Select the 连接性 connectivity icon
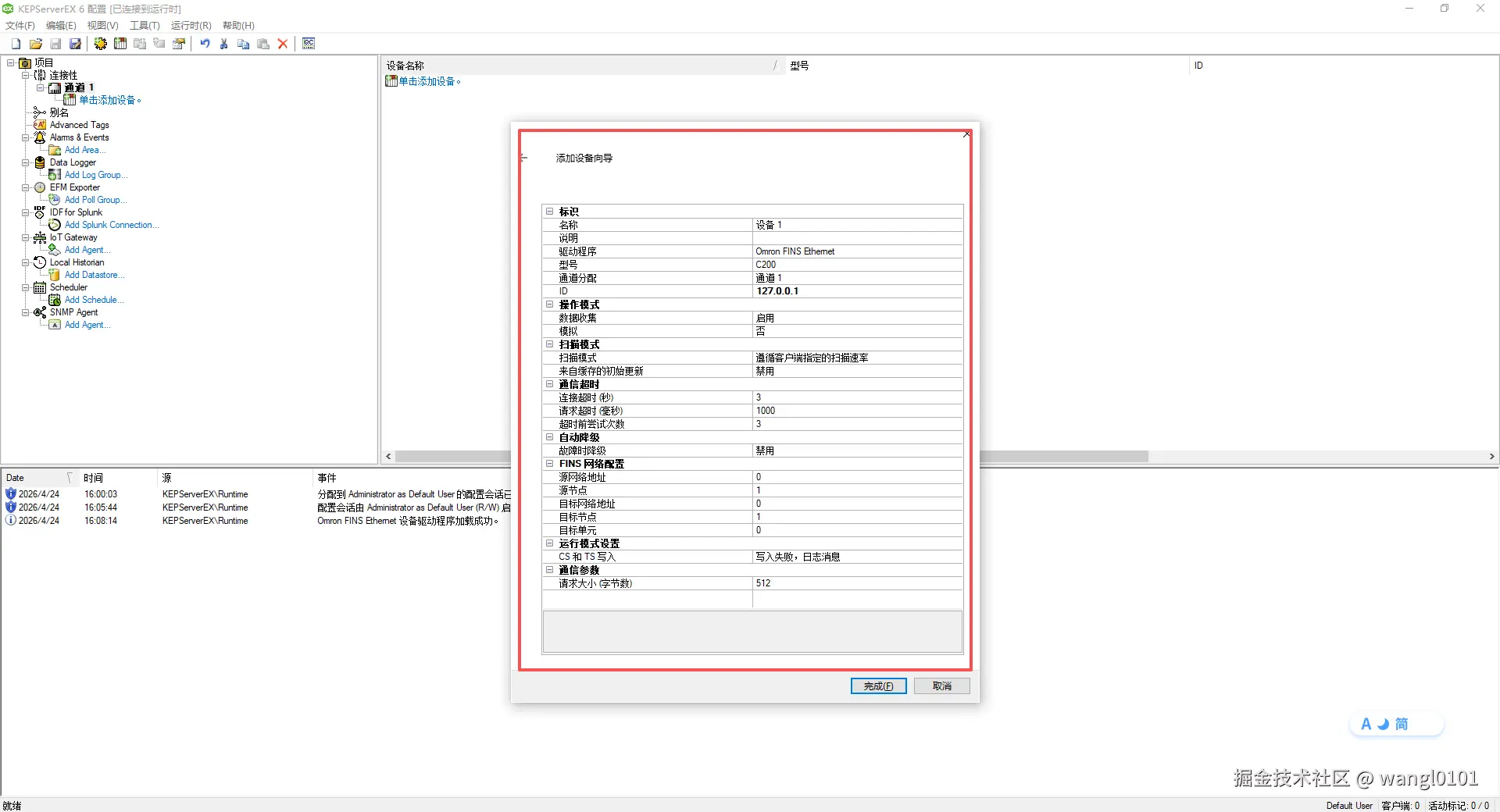The image size is (1500, 812). (40, 75)
